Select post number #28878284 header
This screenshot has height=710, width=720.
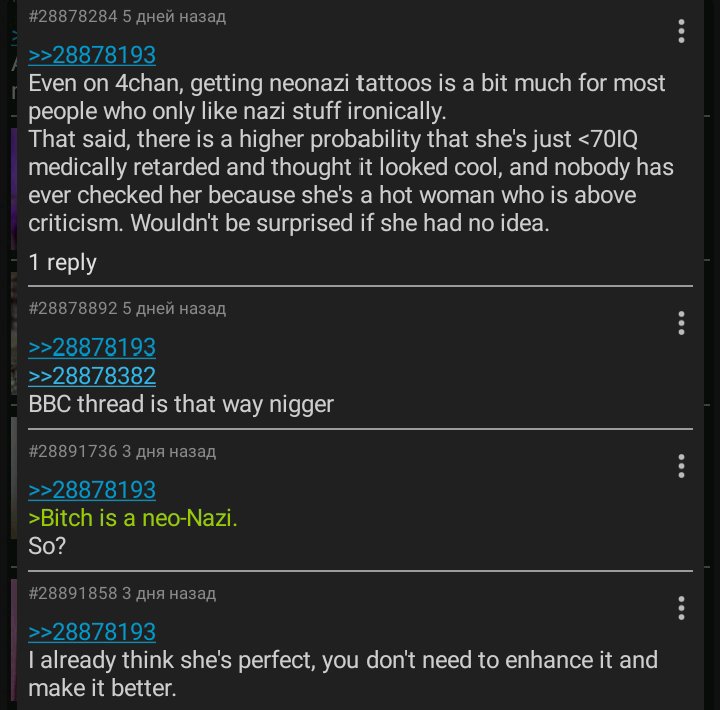tap(73, 17)
